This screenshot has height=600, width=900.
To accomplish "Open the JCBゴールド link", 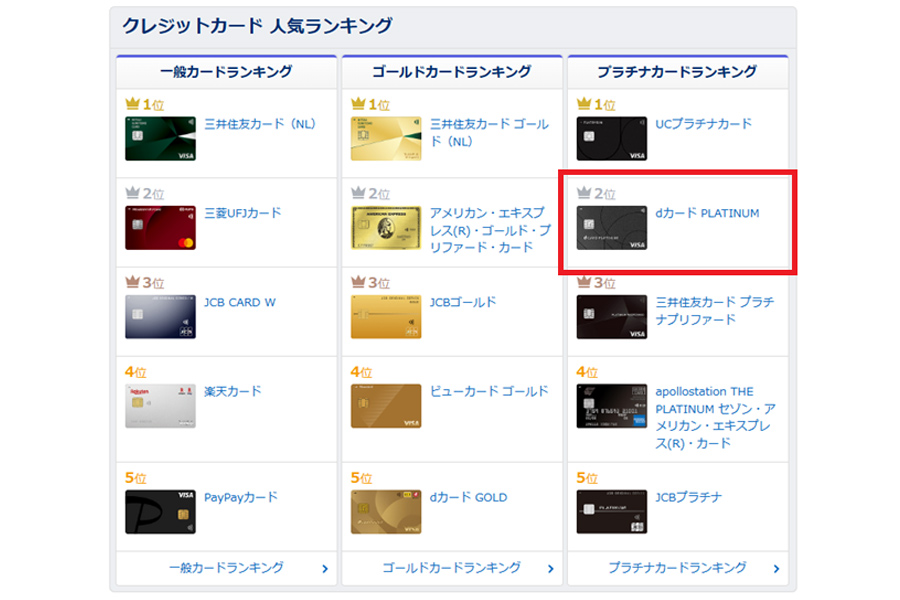I will pos(463,302).
